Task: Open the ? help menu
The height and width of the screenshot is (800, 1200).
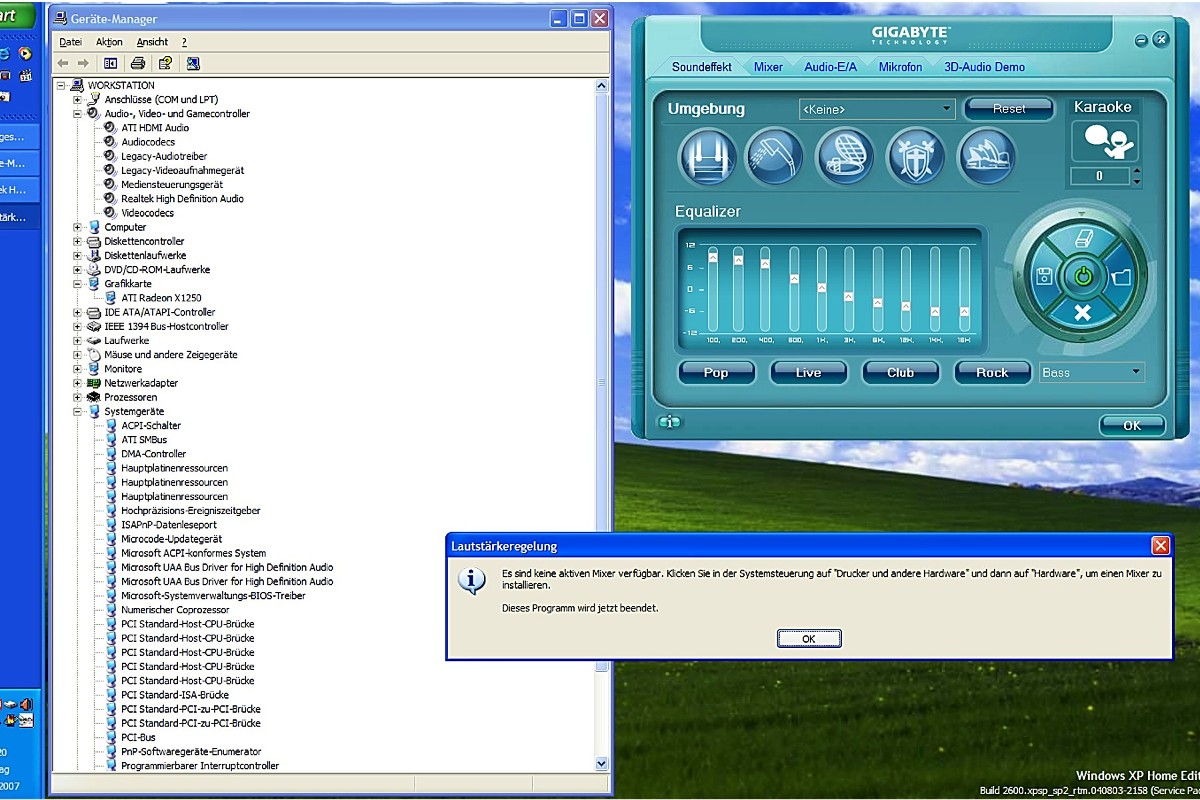Action: tap(184, 42)
